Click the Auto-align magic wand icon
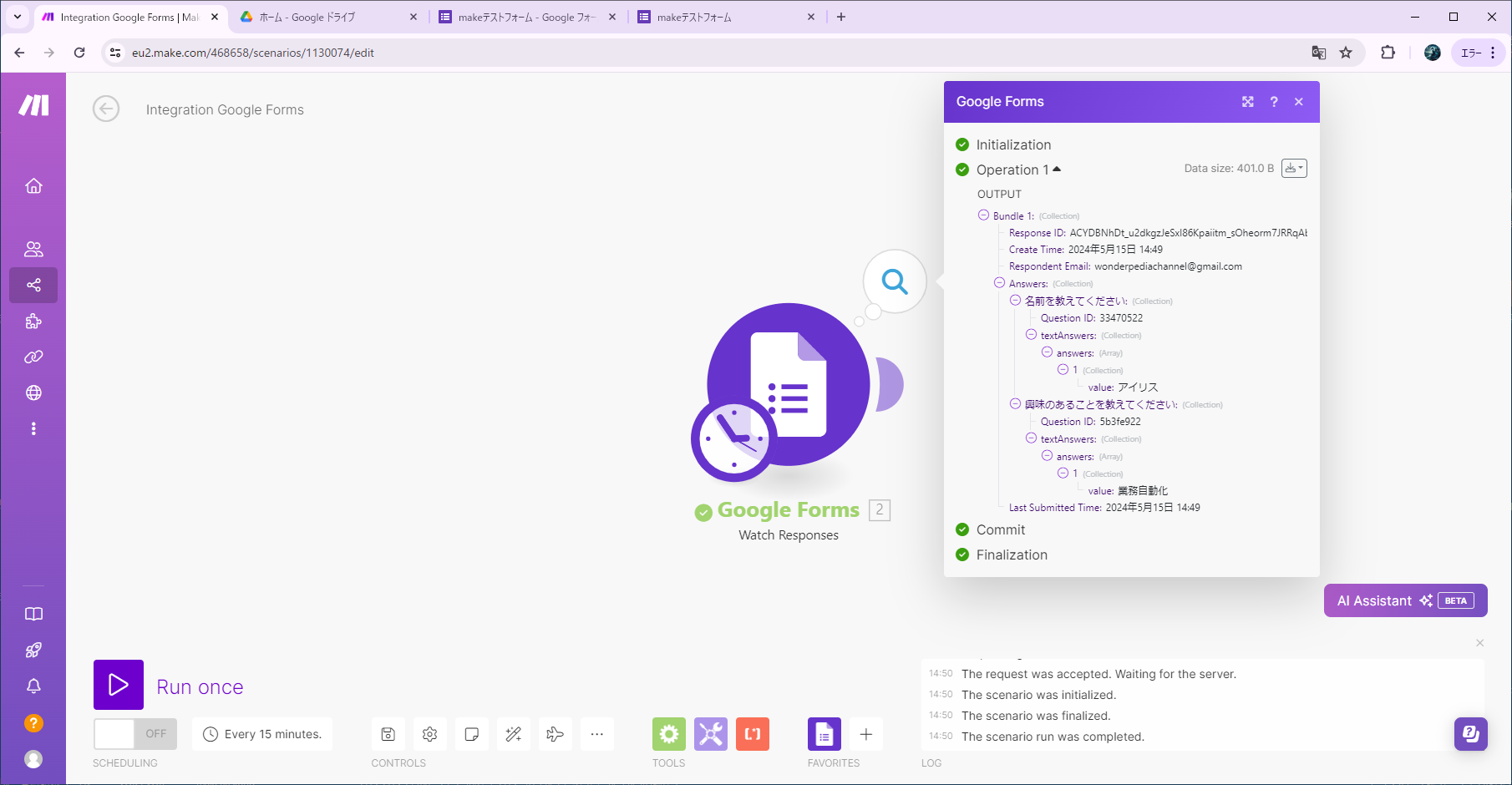Viewport: 1512px width, 785px height. (x=514, y=734)
